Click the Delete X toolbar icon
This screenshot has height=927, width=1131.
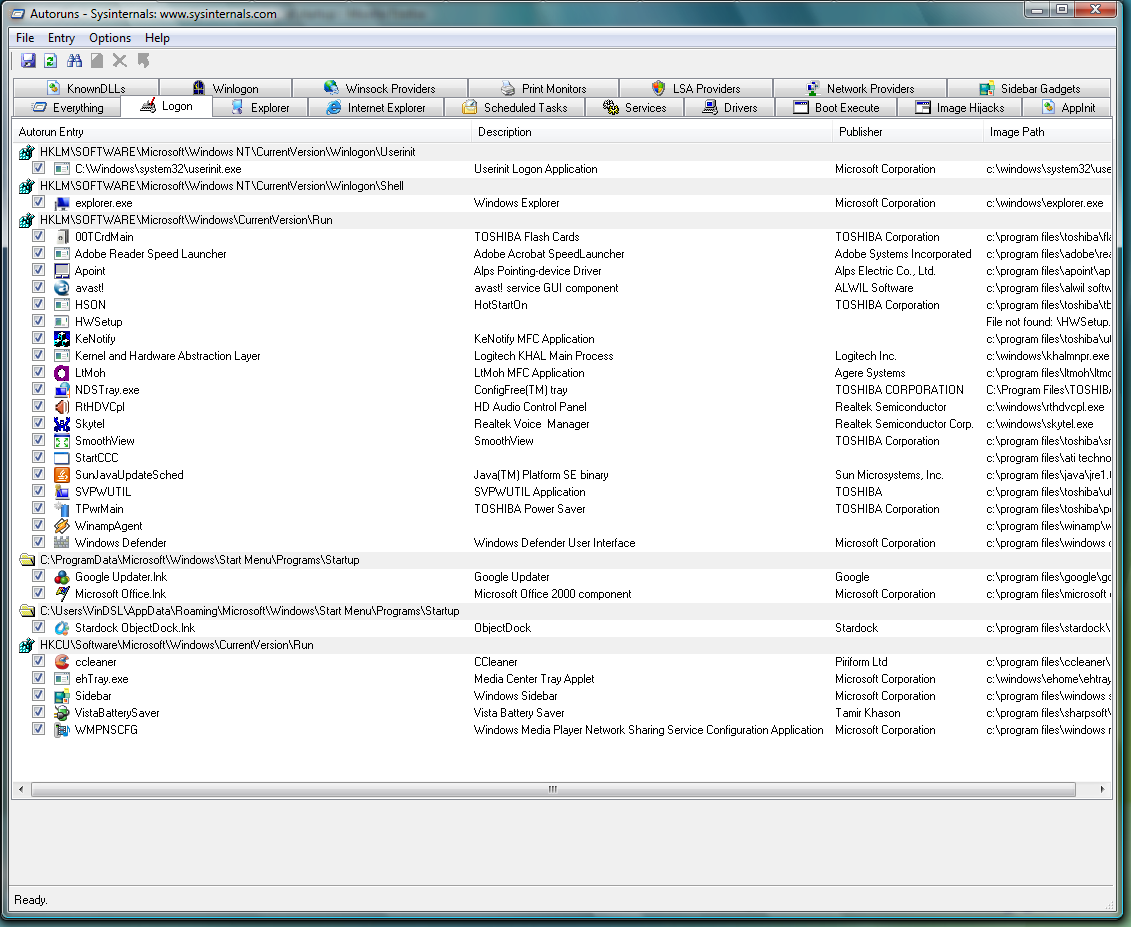click(x=120, y=61)
